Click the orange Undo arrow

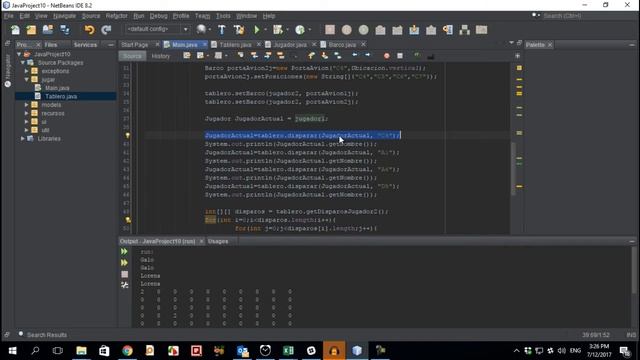(89, 30)
